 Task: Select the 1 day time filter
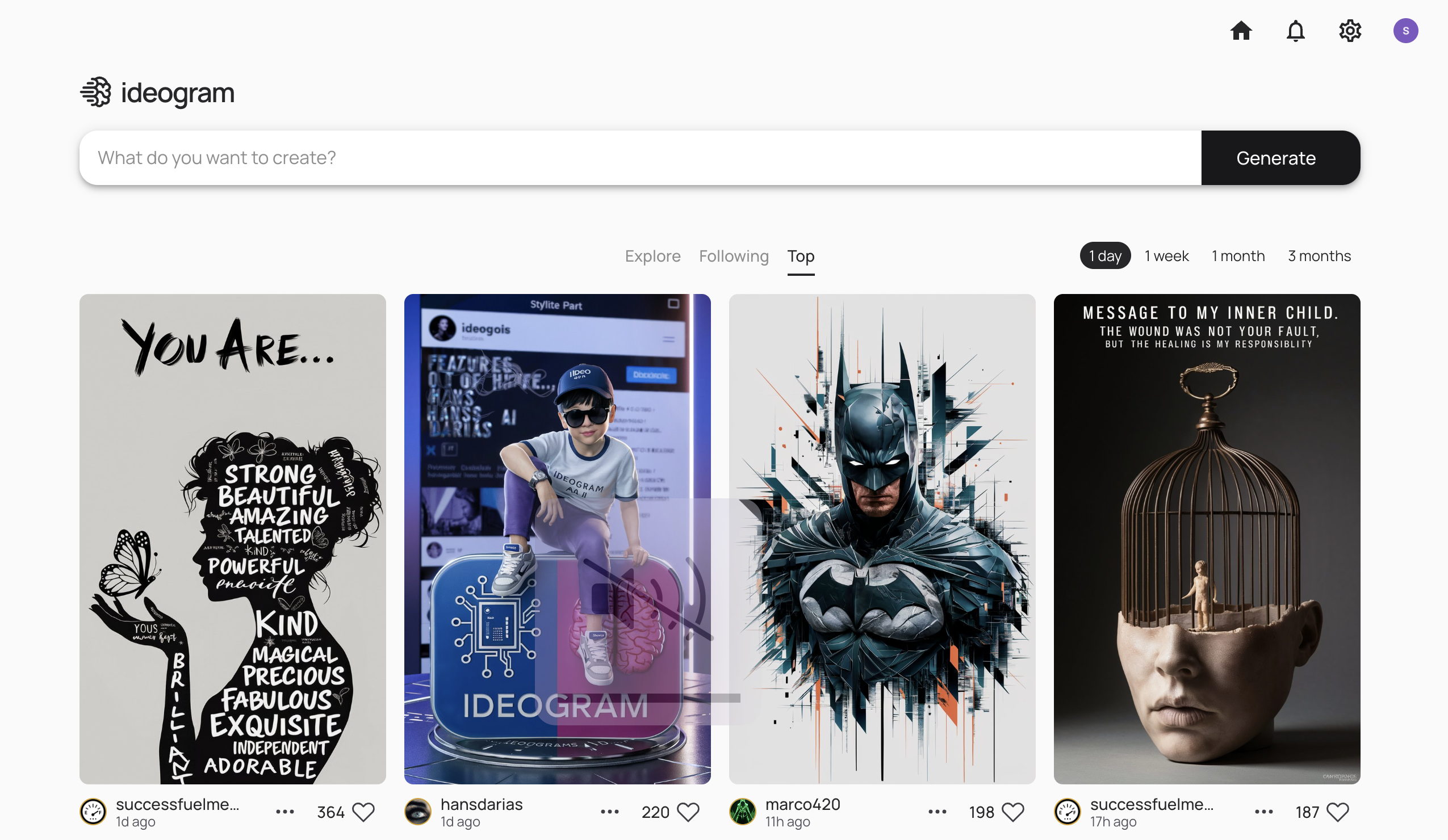click(1105, 255)
